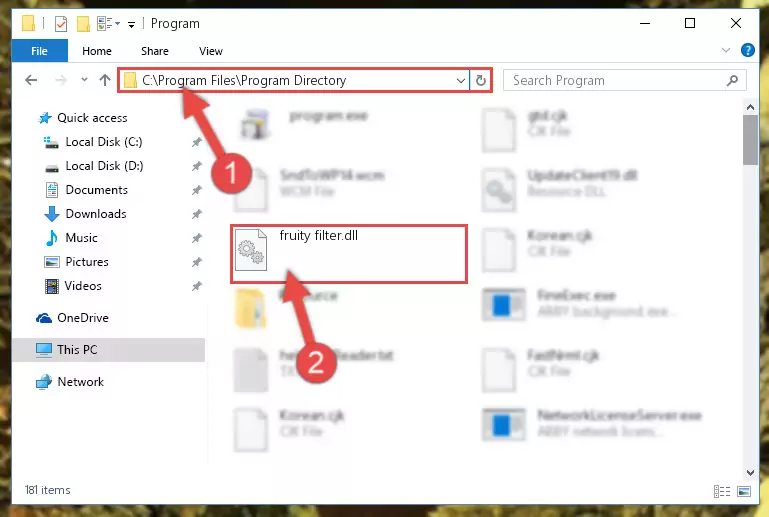Open the recent locations dropdown arrow
This screenshot has width=769, height=517.
(84, 79)
